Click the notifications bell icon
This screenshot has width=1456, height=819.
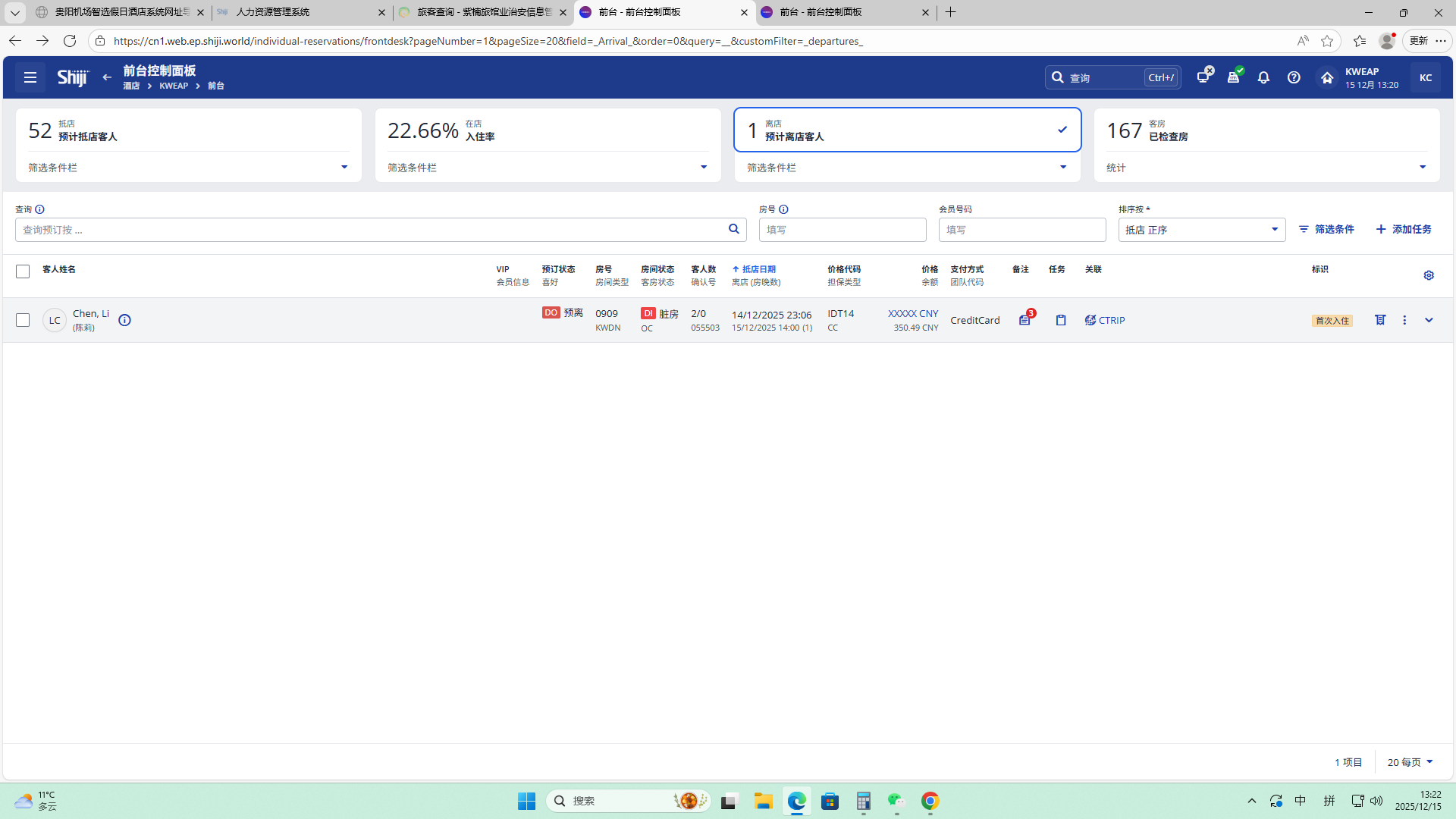coord(1263,77)
